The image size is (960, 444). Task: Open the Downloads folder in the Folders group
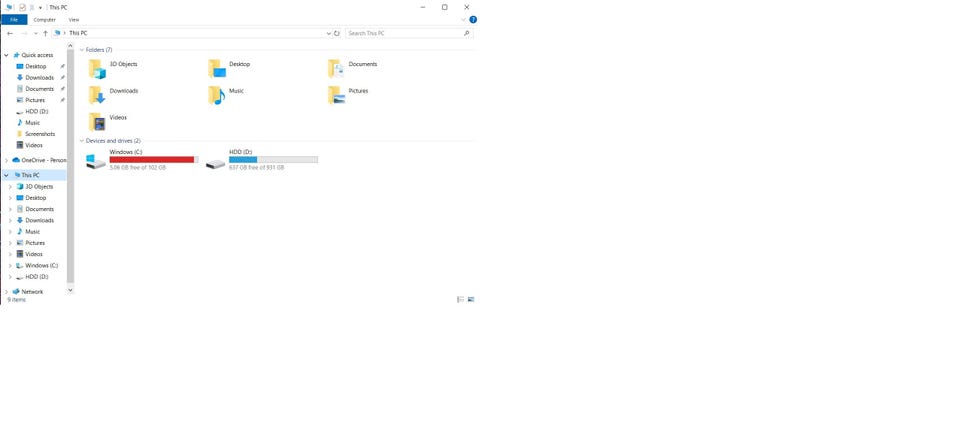pos(114,95)
